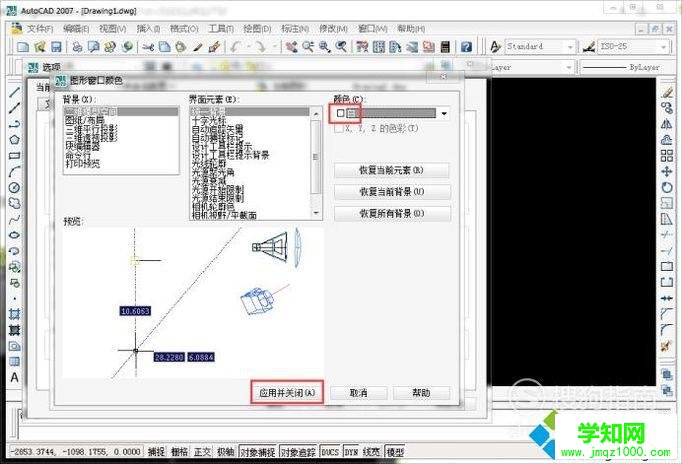Click the Pan Realtime icon
The width and height of the screenshot is (682, 464).
pyautogui.click(x=291, y=47)
